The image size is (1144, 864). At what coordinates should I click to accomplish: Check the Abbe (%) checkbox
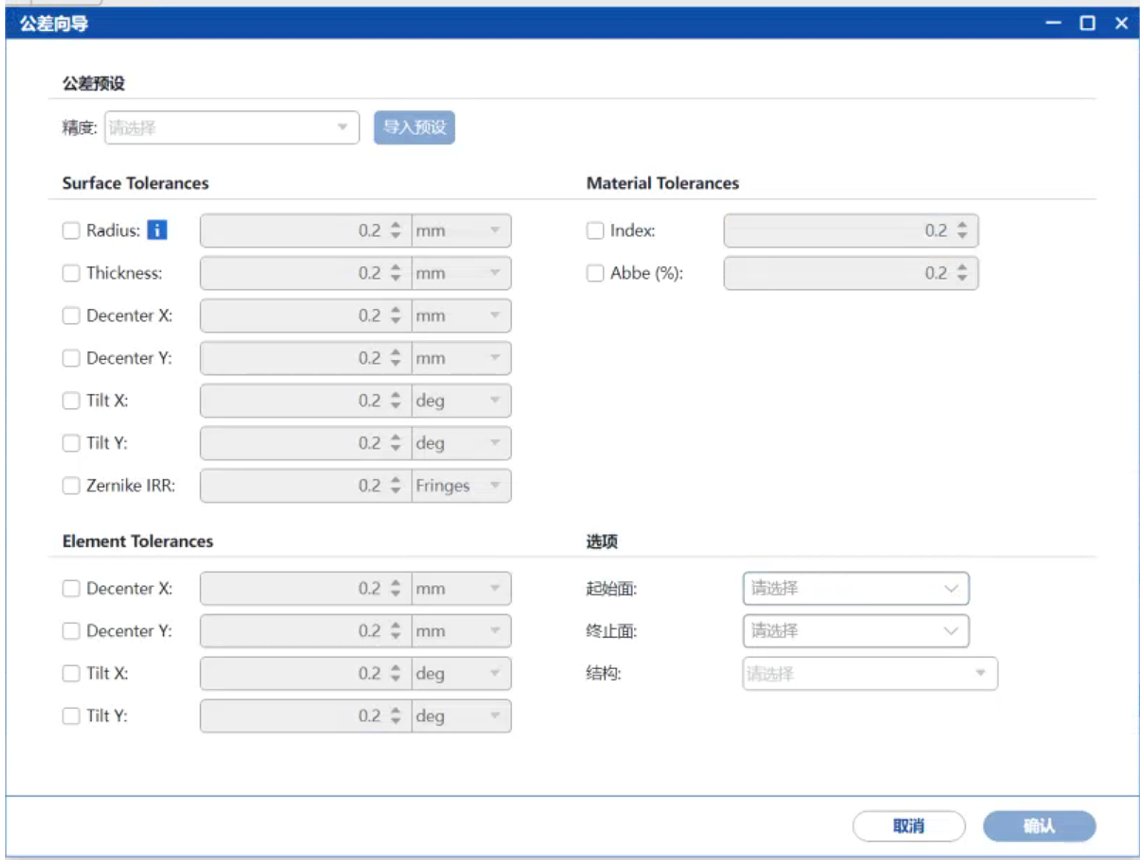595,273
